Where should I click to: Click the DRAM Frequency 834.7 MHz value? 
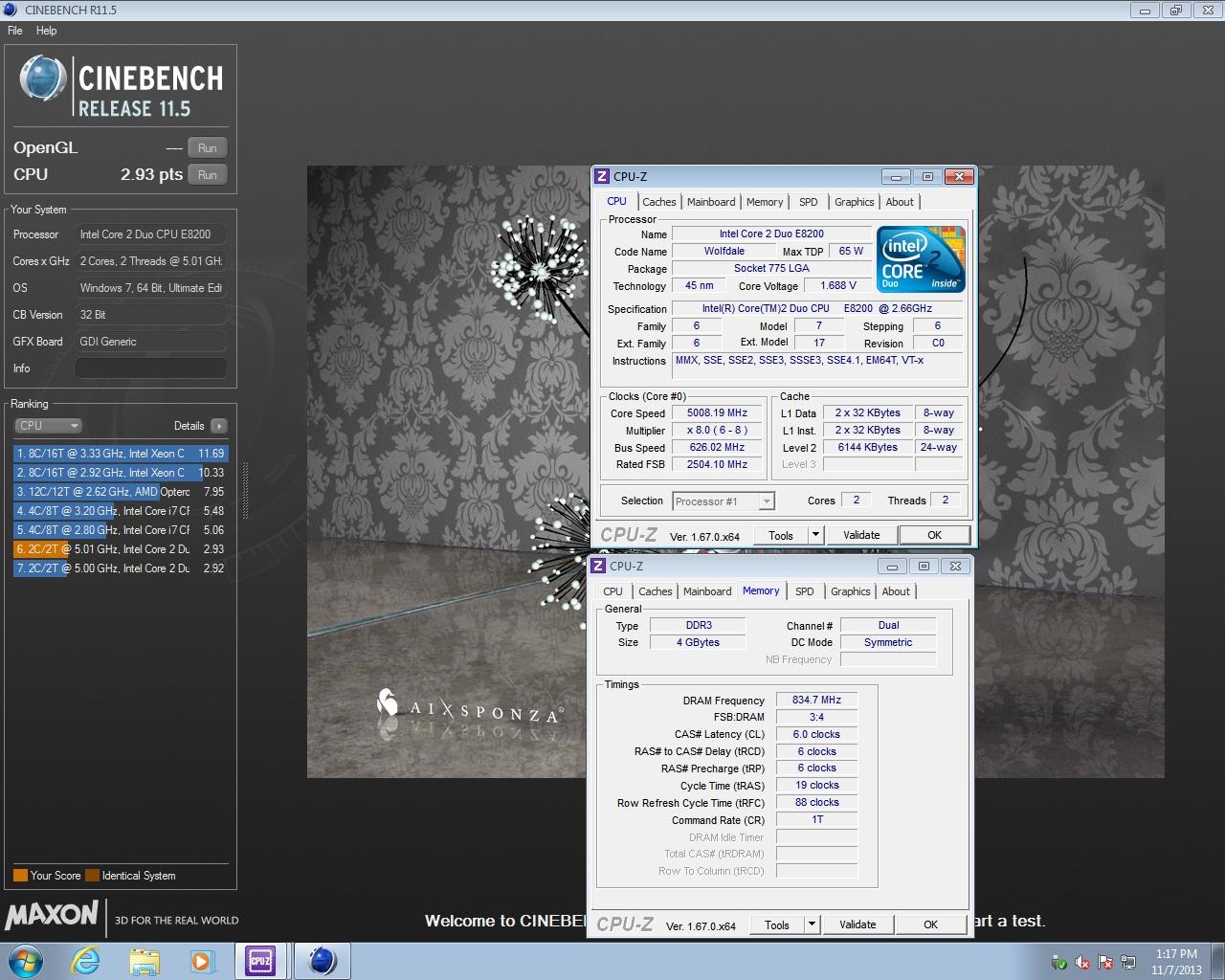tap(816, 700)
